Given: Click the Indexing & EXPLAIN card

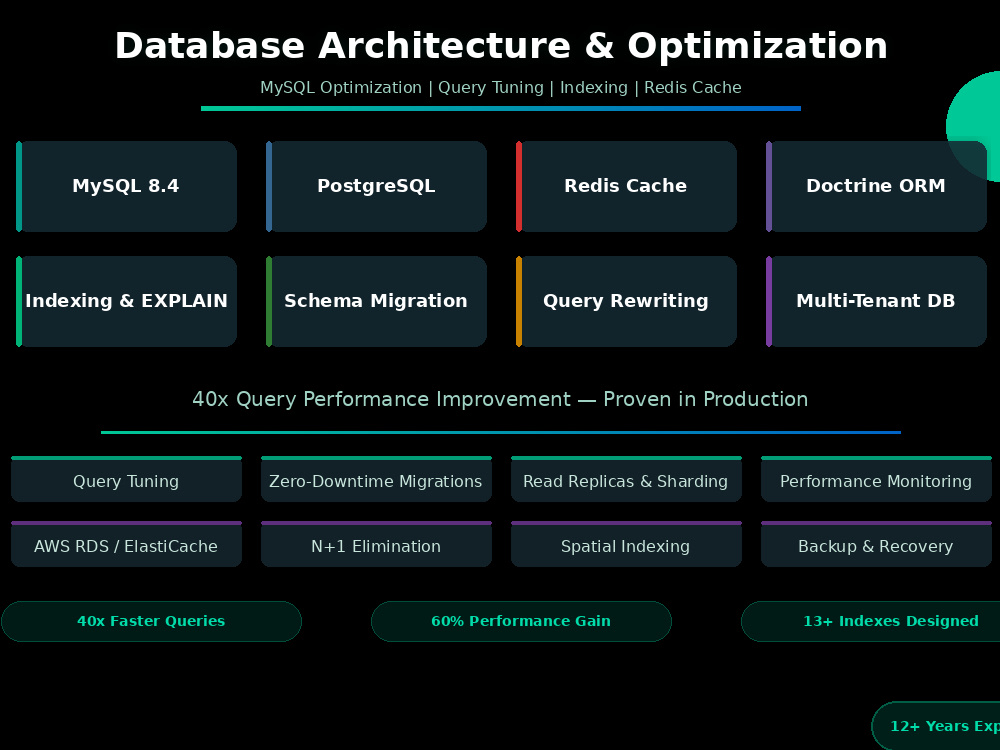Looking at the screenshot, I should [126, 301].
